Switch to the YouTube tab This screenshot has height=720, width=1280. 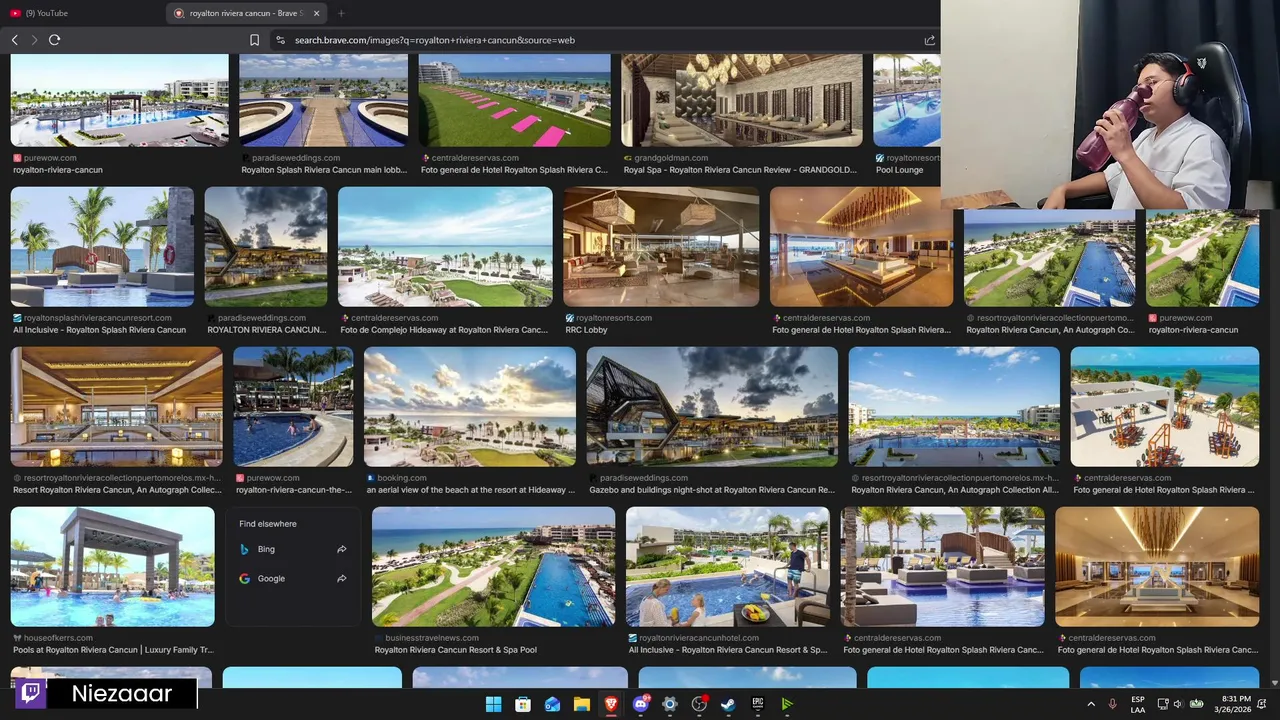(82, 13)
